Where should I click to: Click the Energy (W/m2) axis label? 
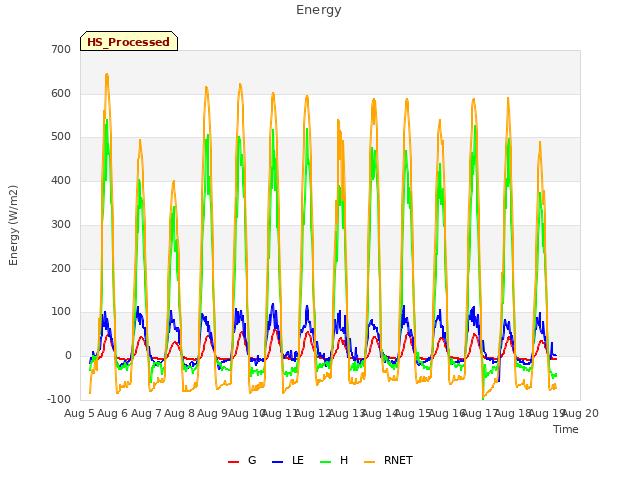[x=13, y=225]
